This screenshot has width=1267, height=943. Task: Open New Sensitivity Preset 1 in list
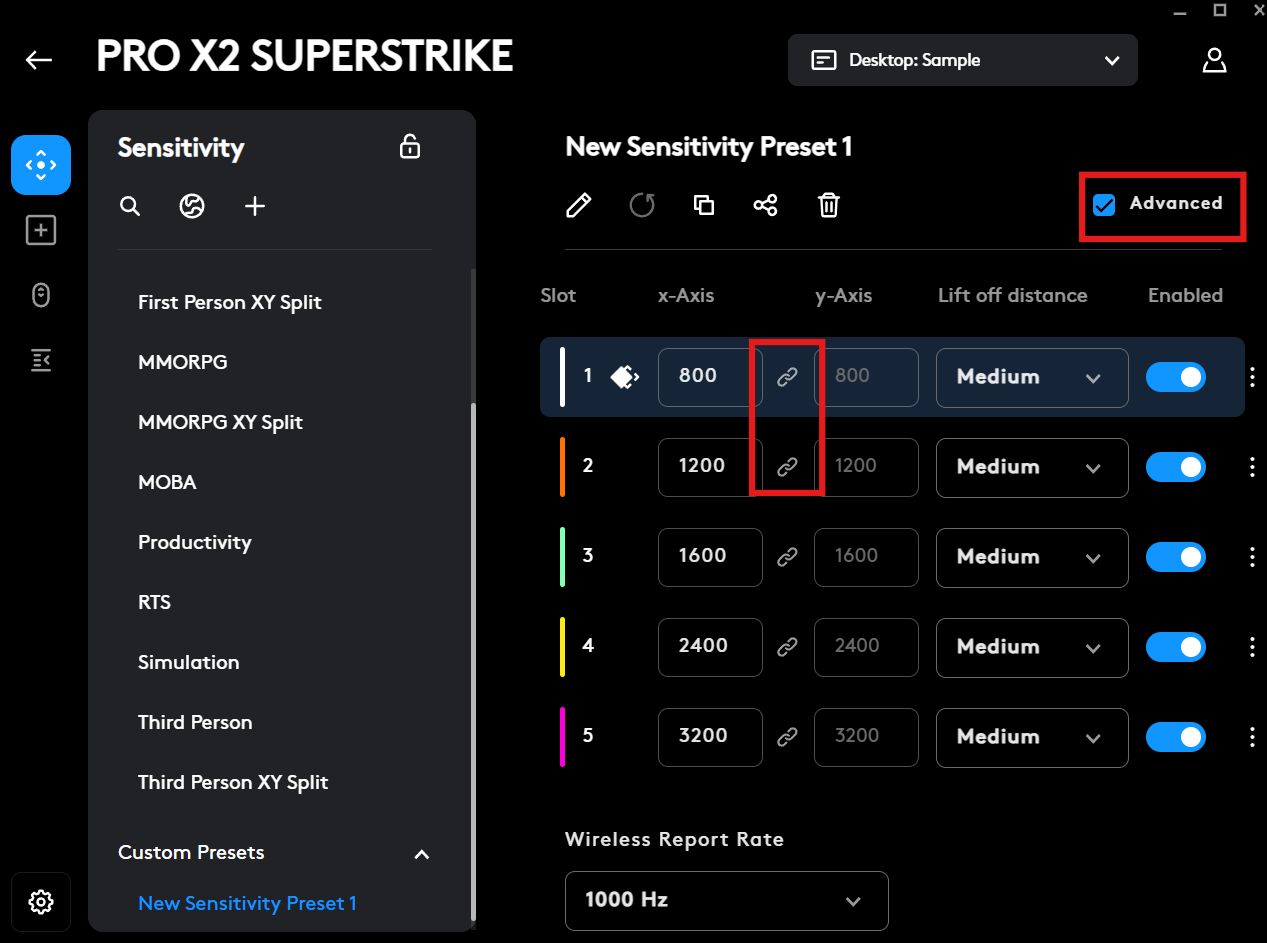(x=248, y=903)
